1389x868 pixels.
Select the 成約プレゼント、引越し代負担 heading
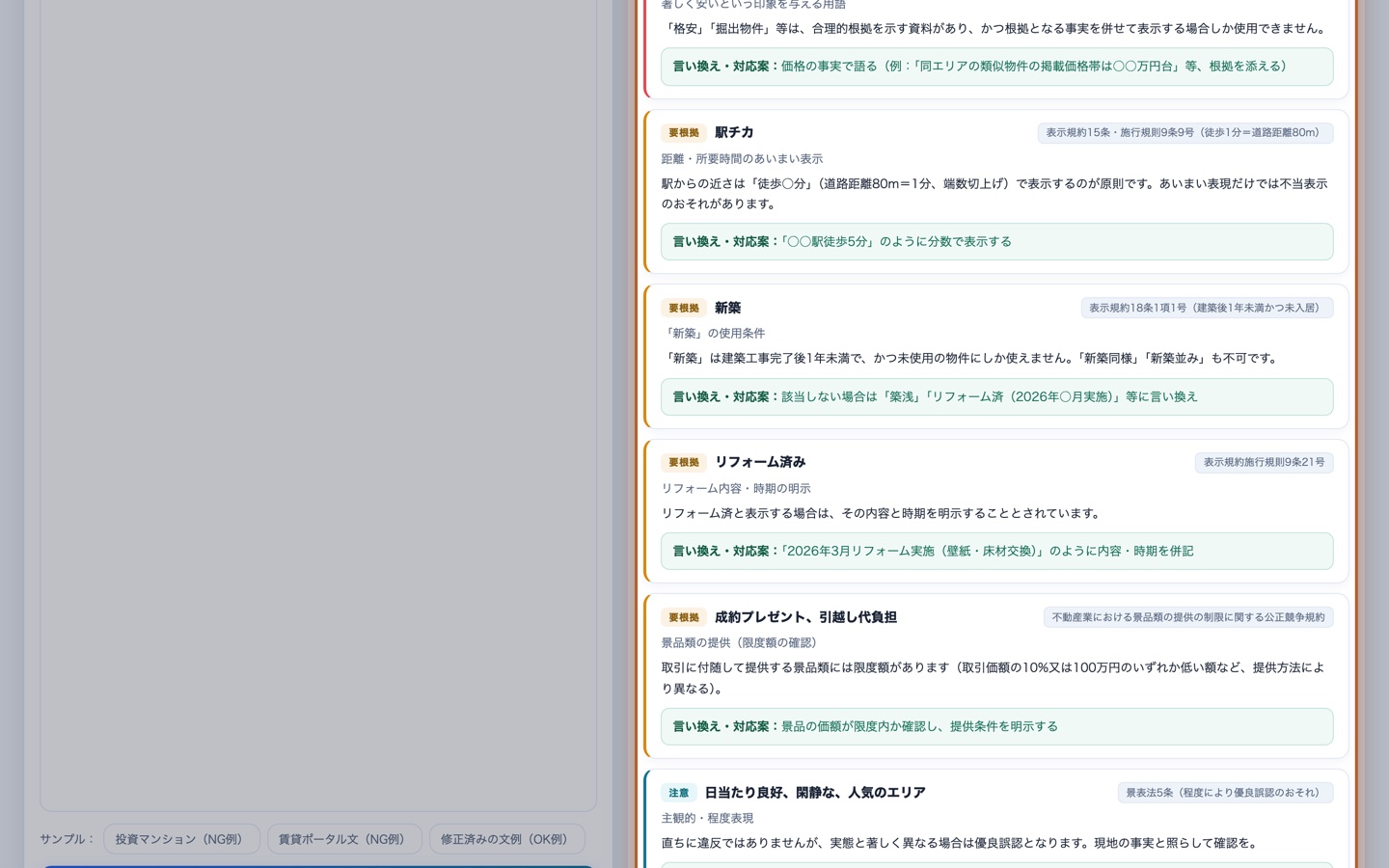tap(805, 617)
